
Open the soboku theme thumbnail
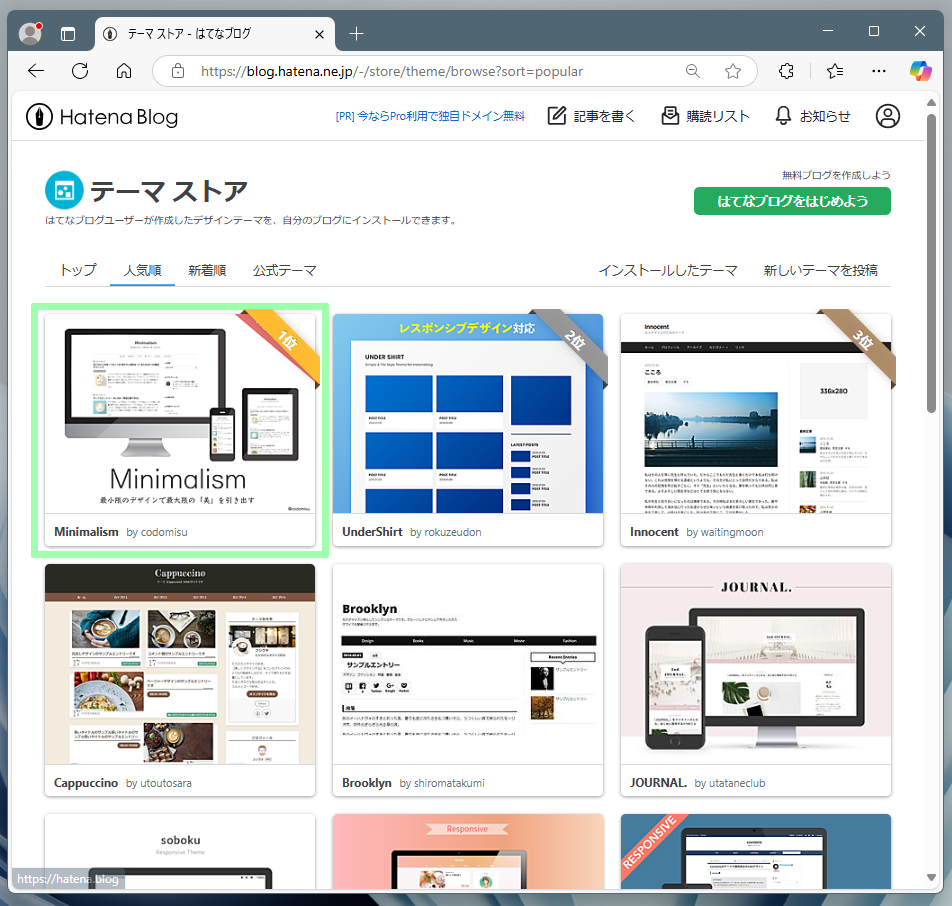[180, 851]
